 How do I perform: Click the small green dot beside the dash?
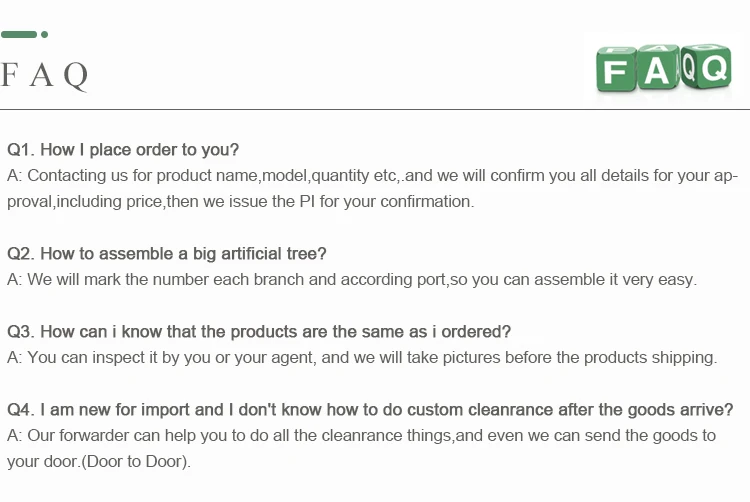(44, 34)
